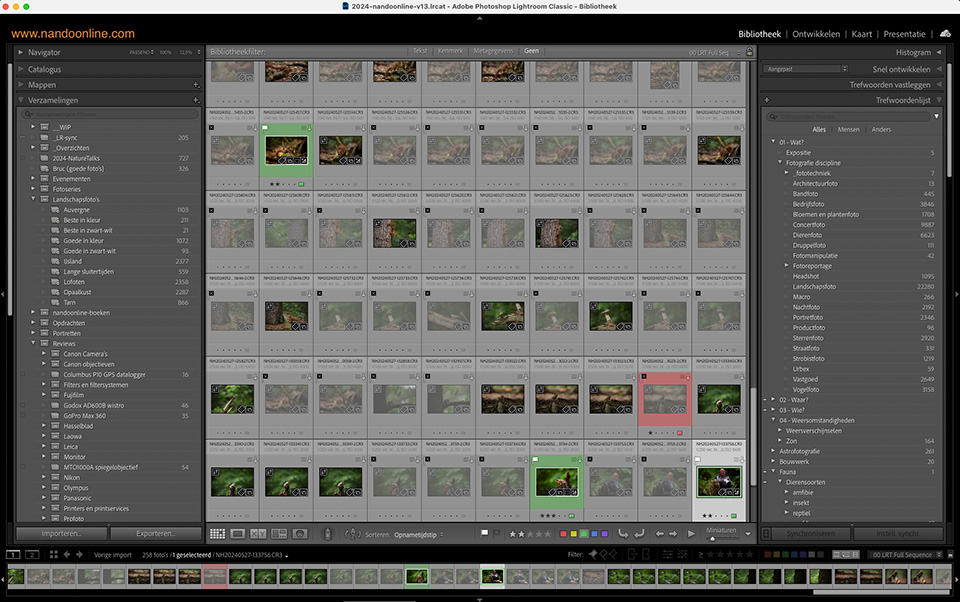Add keyword with Trefwoordenlijst plus

tap(767, 100)
